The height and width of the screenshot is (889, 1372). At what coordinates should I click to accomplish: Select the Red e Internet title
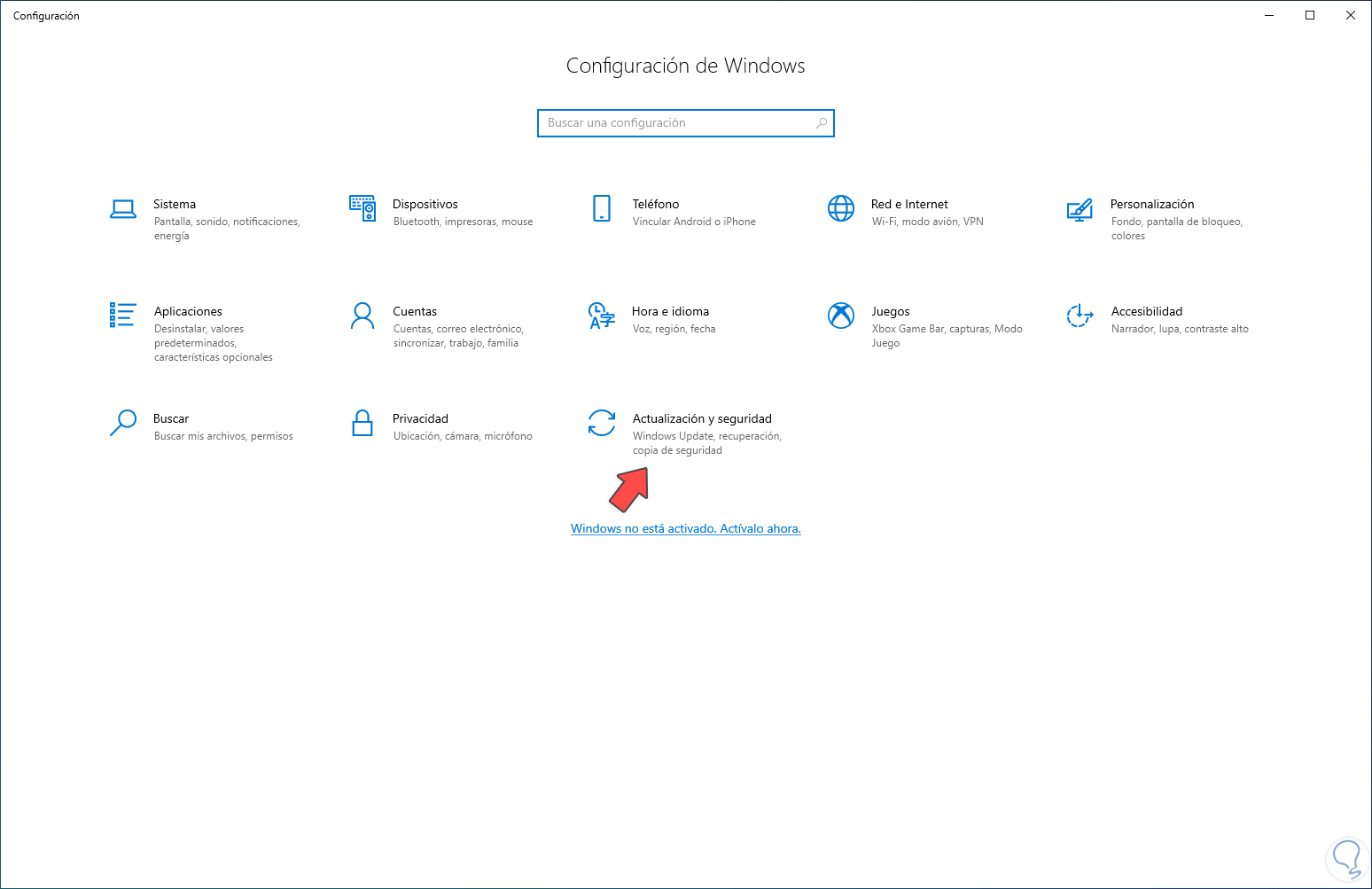[x=909, y=204]
